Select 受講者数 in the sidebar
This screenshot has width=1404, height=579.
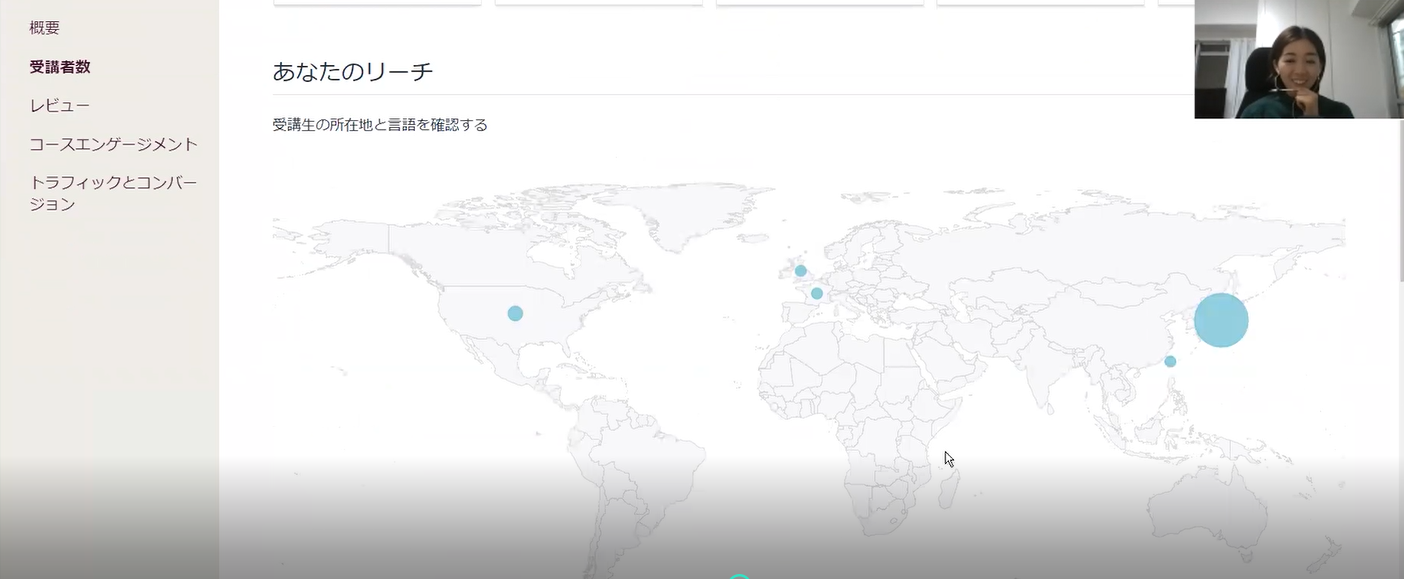[60, 67]
